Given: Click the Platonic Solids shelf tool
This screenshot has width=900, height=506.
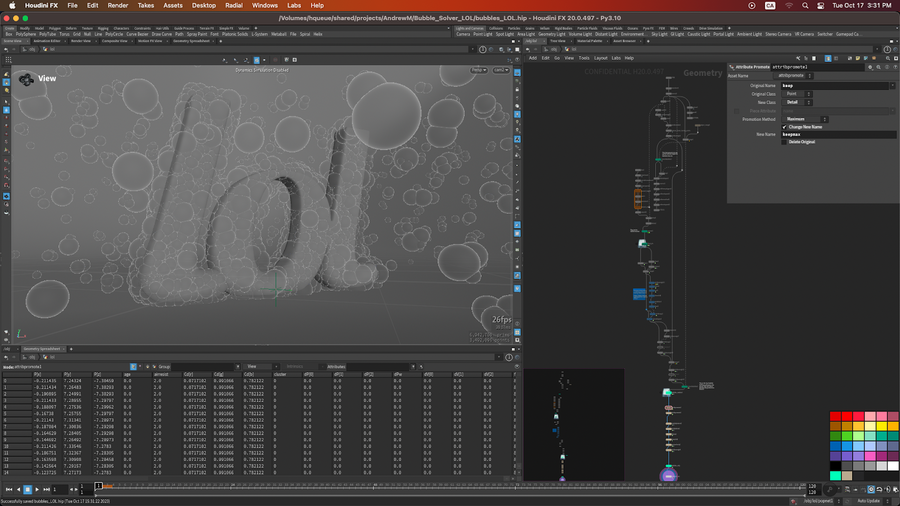Looking at the screenshot, I should click(237, 34).
